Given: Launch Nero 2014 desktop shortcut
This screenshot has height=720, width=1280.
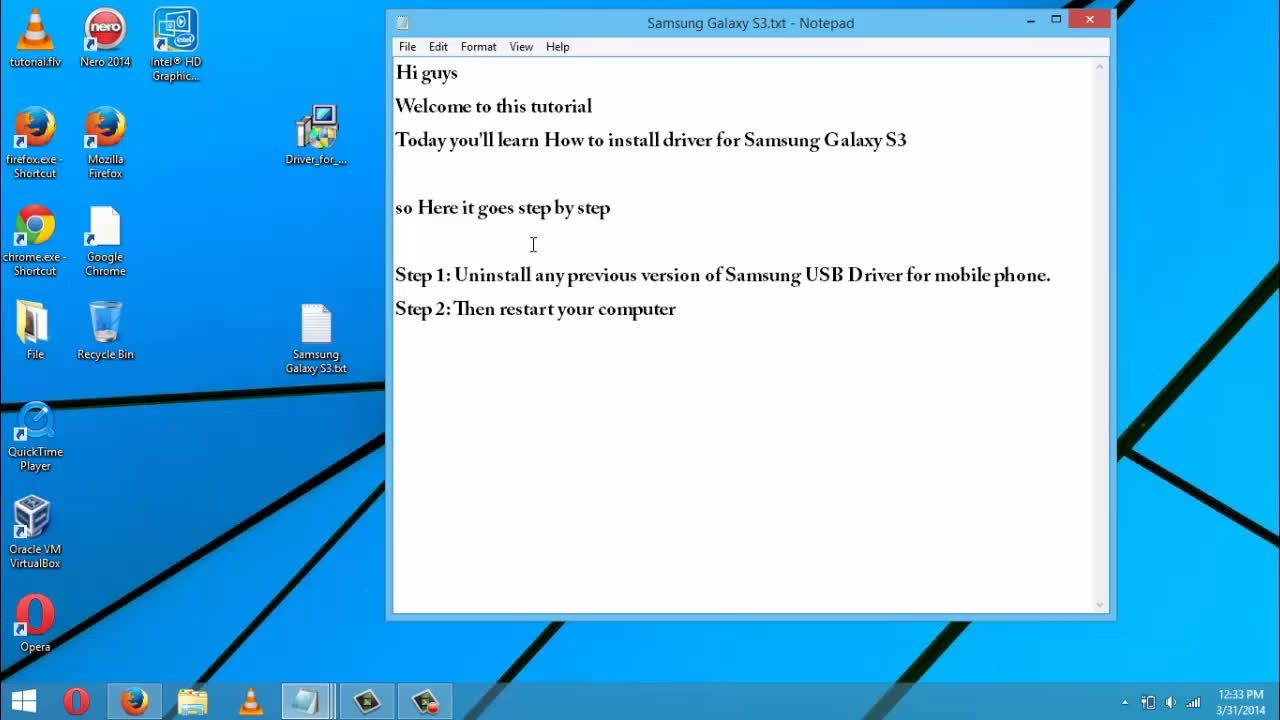Looking at the screenshot, I should click(x=105, y=38).
